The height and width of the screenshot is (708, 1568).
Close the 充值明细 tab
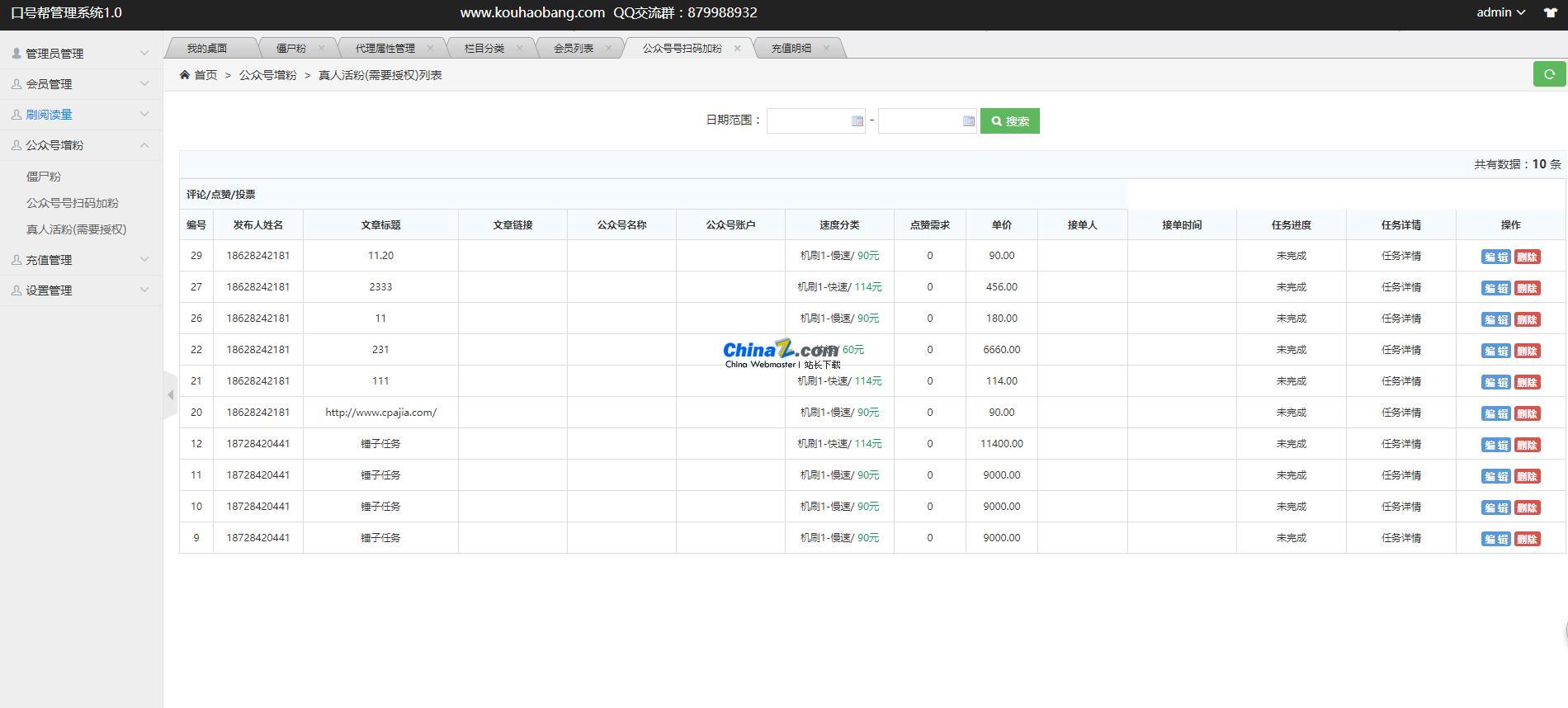[826, 48]
